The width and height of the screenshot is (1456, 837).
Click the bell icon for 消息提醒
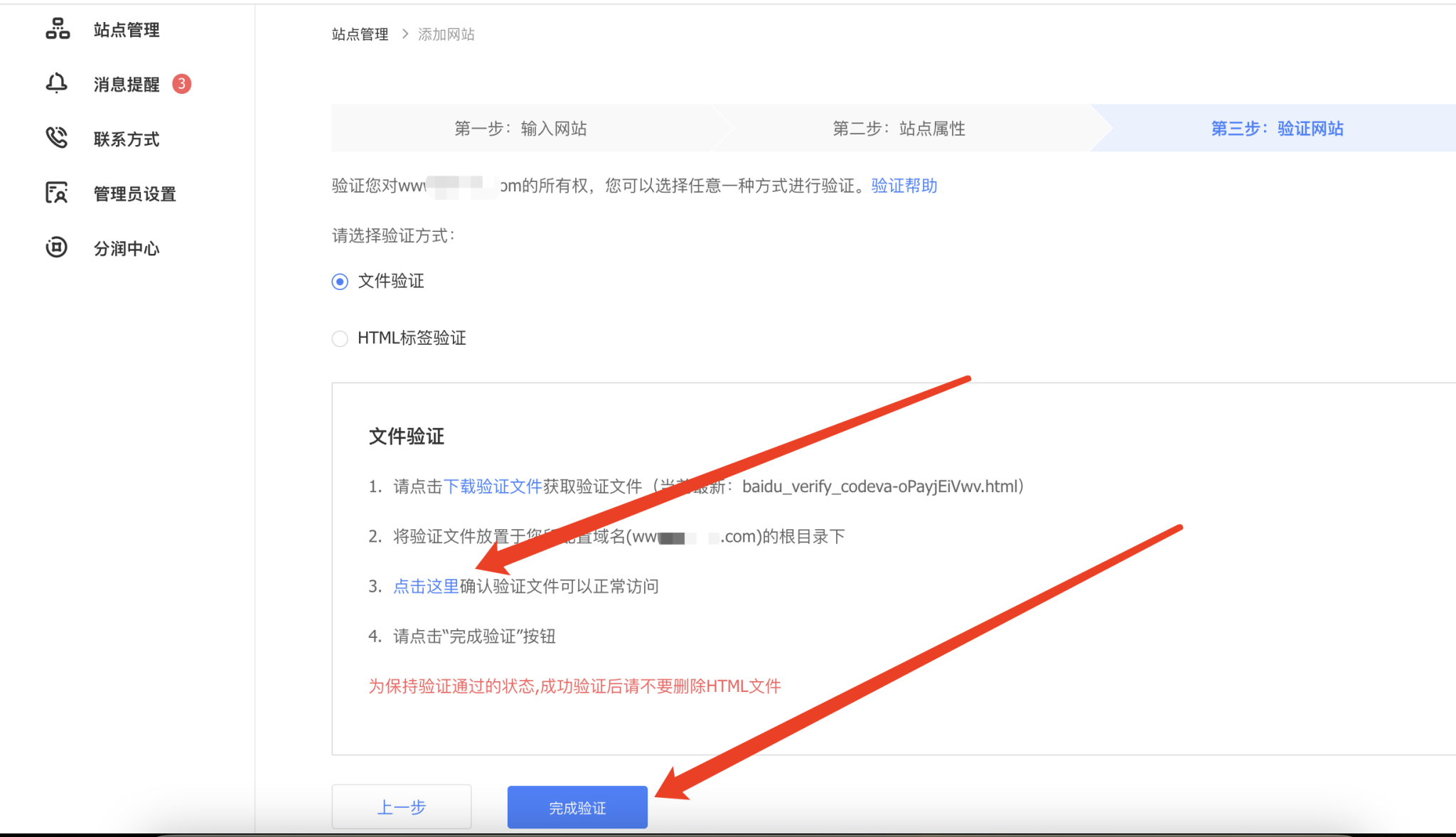pyautogui.click(x=57, y=83)
